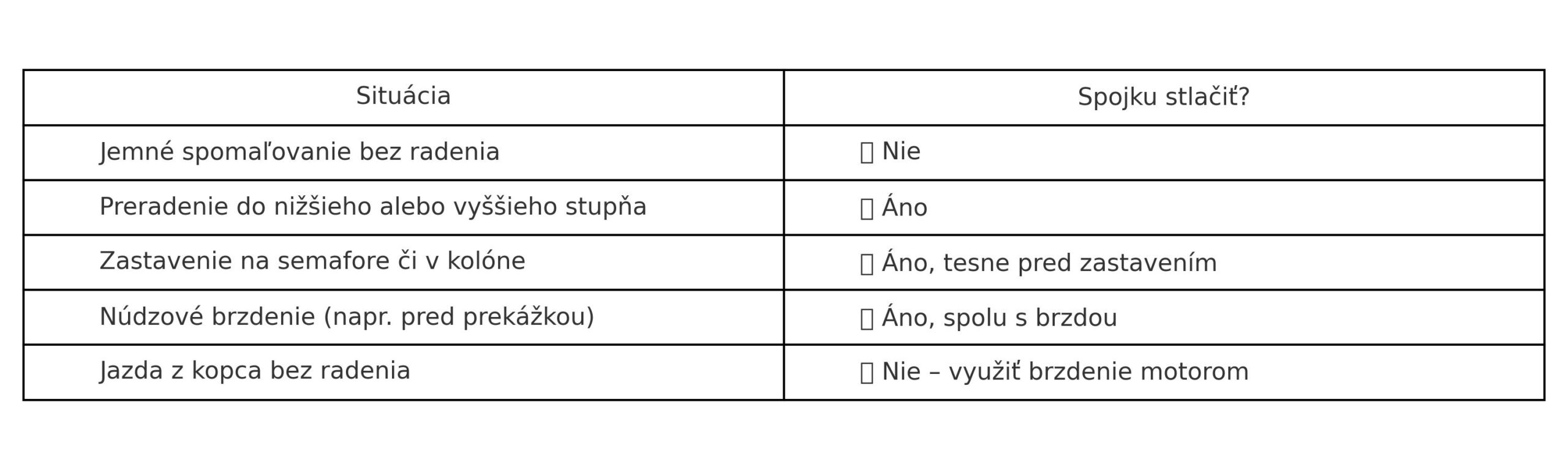Image resolution: width=1568 pixels, height=470 pixels.
Task: Select the "Situácia" column header
Action: pos(403,97)
